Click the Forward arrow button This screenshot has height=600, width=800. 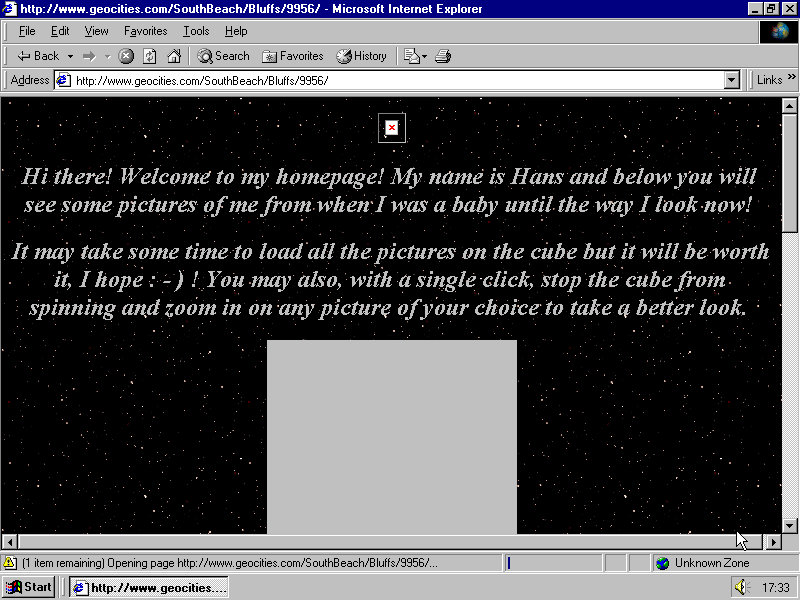(89, 56)
